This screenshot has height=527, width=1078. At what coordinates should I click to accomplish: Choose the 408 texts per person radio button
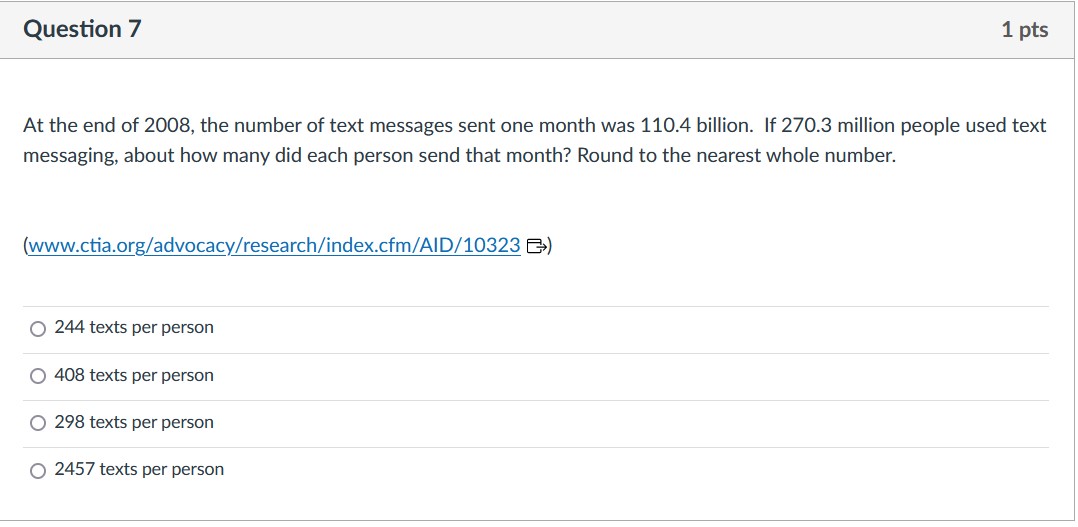click(38, 376)
